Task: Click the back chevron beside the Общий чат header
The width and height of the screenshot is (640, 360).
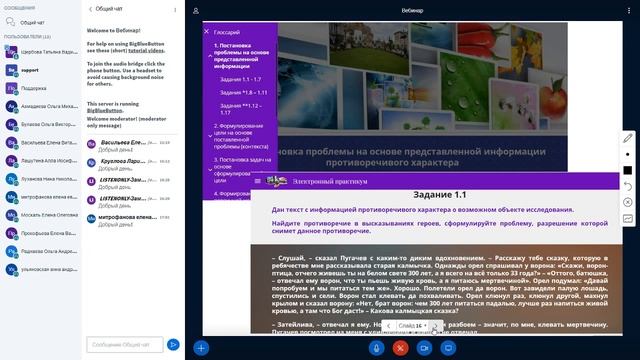Action: click(x=90, y=9)
